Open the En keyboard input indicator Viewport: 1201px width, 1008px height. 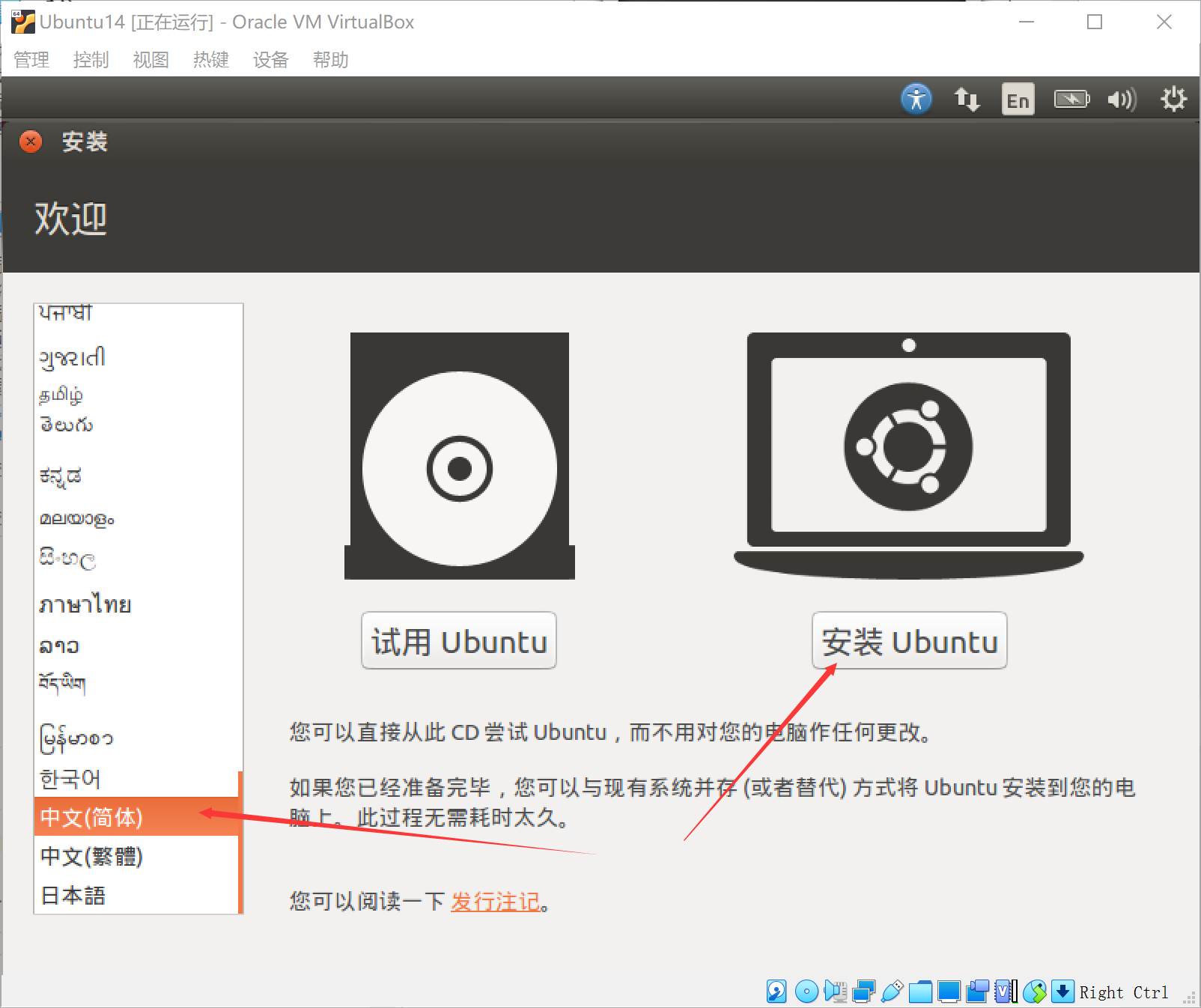(x=1018, y=99)
